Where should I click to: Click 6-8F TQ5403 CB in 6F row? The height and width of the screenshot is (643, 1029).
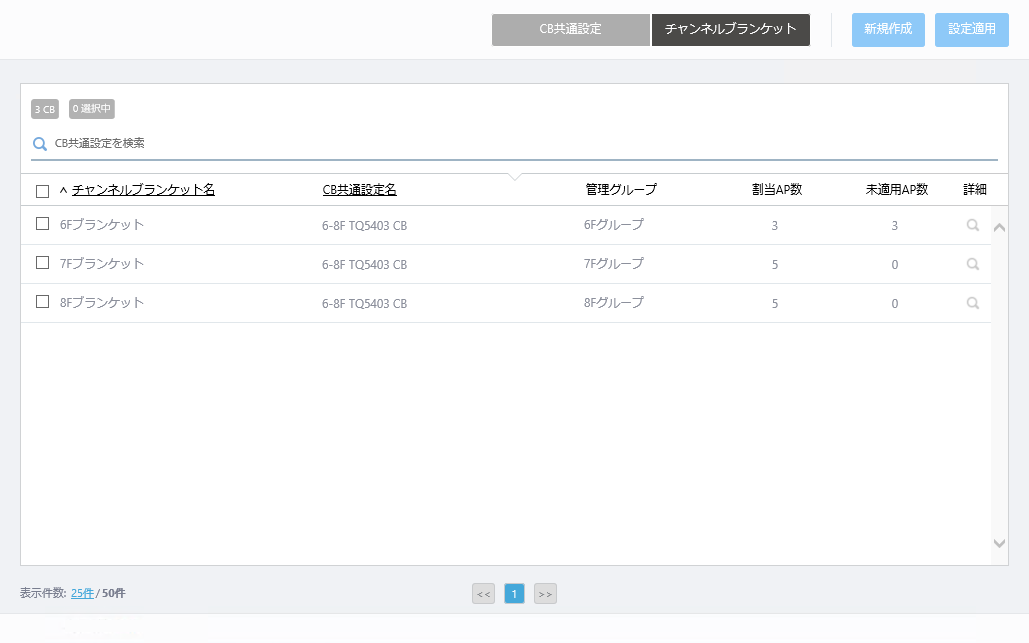364,226
